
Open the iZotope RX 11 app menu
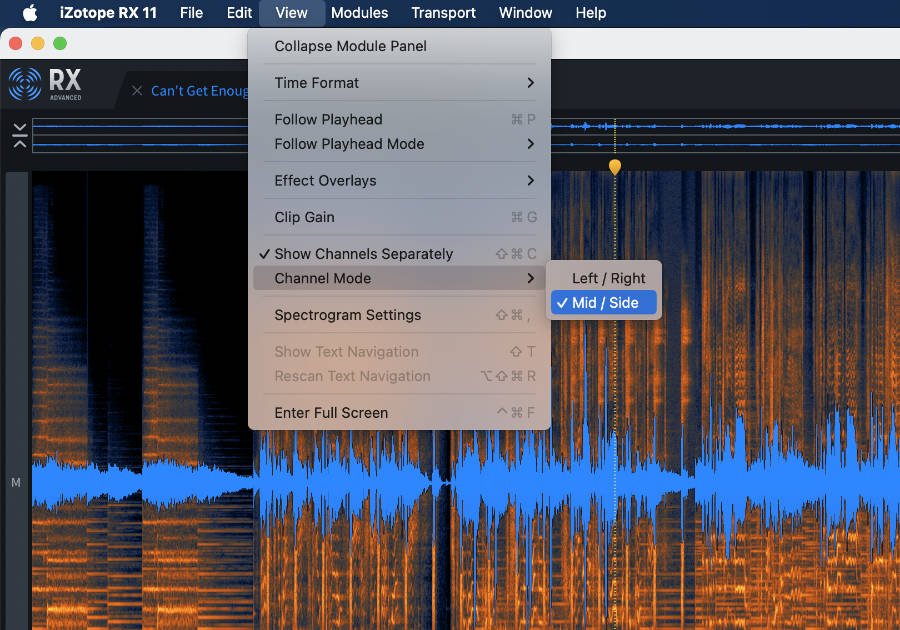108,13
